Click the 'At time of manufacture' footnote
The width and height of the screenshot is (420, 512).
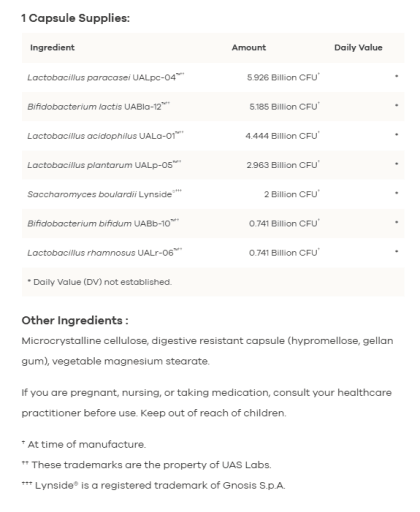[x=84, y=444]
